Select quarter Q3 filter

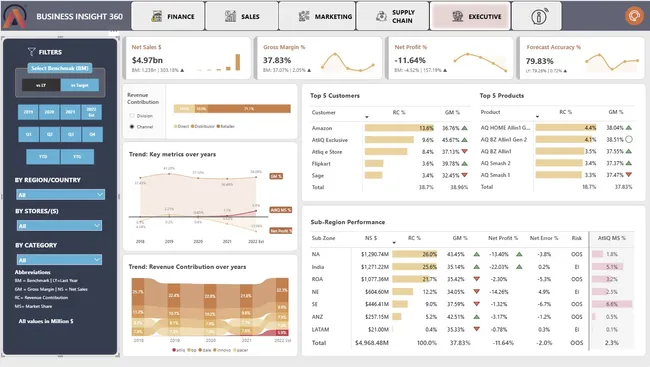[x=71, y=134]
